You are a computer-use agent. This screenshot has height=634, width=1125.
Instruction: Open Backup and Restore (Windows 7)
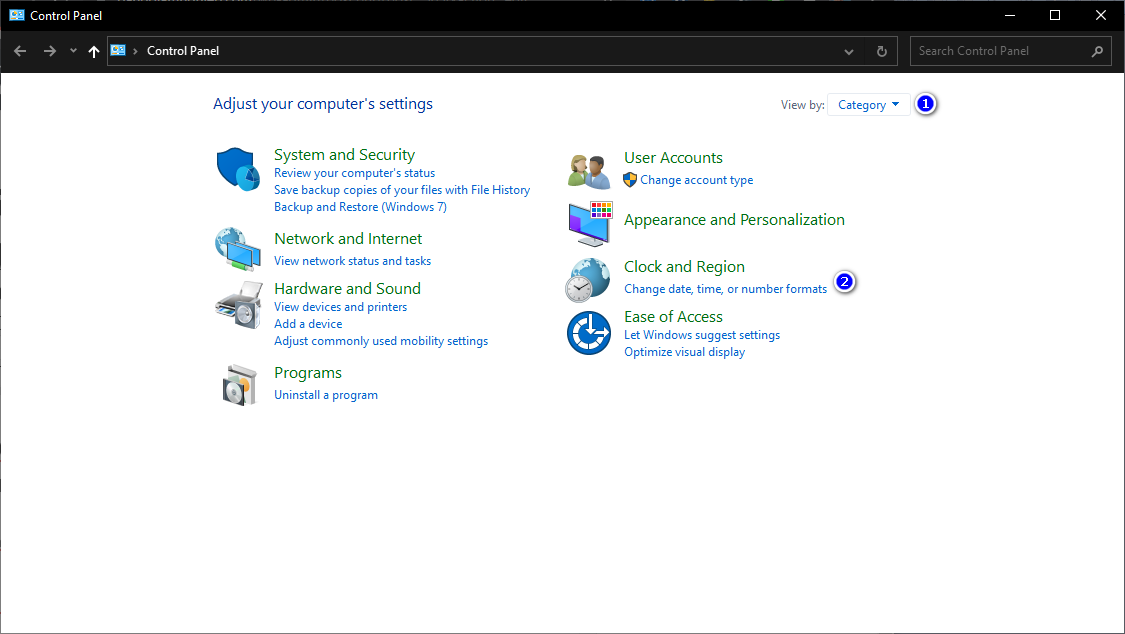[360, 207]
